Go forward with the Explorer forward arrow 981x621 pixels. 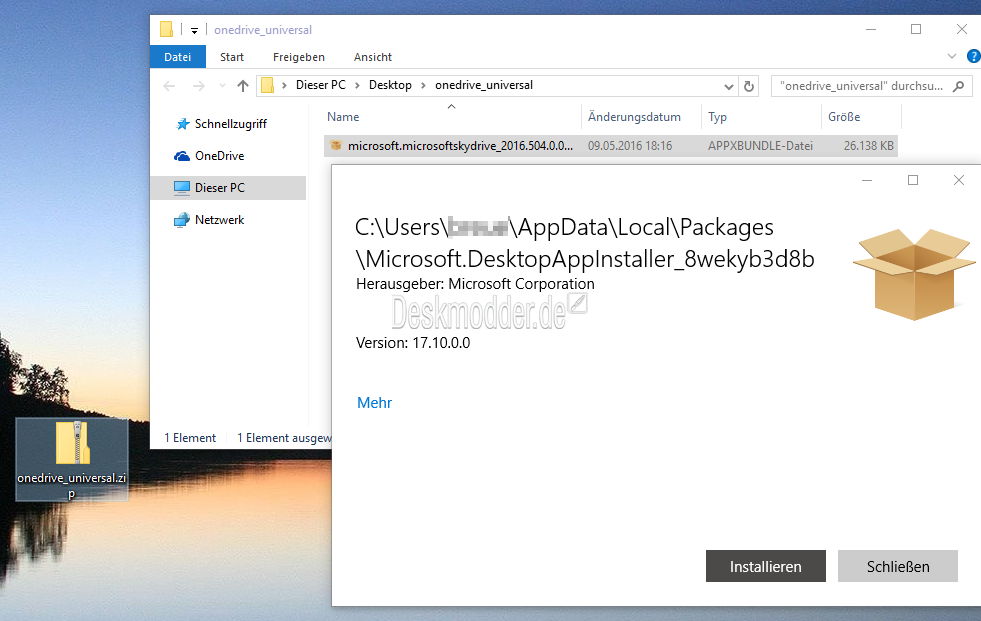pyautogui.click(x=198, y=86)
